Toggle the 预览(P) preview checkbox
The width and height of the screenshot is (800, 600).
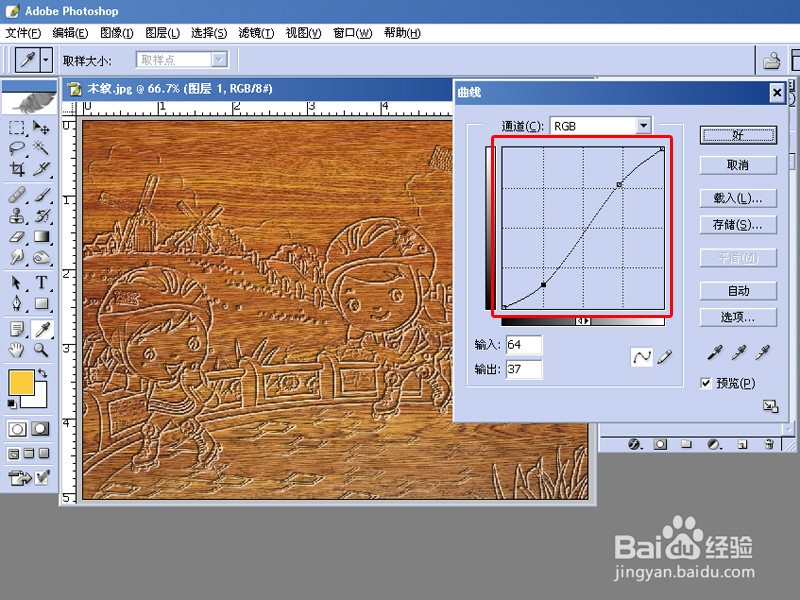pyautogui.click(x=706, y=383)
